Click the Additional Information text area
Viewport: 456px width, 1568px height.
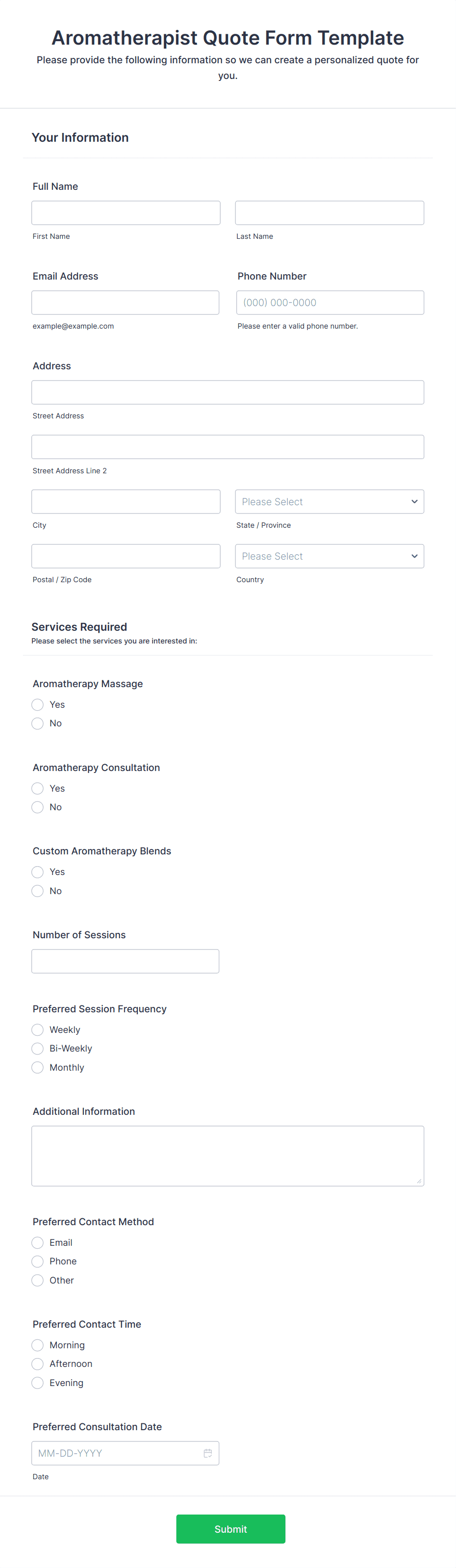point(228,1156)
